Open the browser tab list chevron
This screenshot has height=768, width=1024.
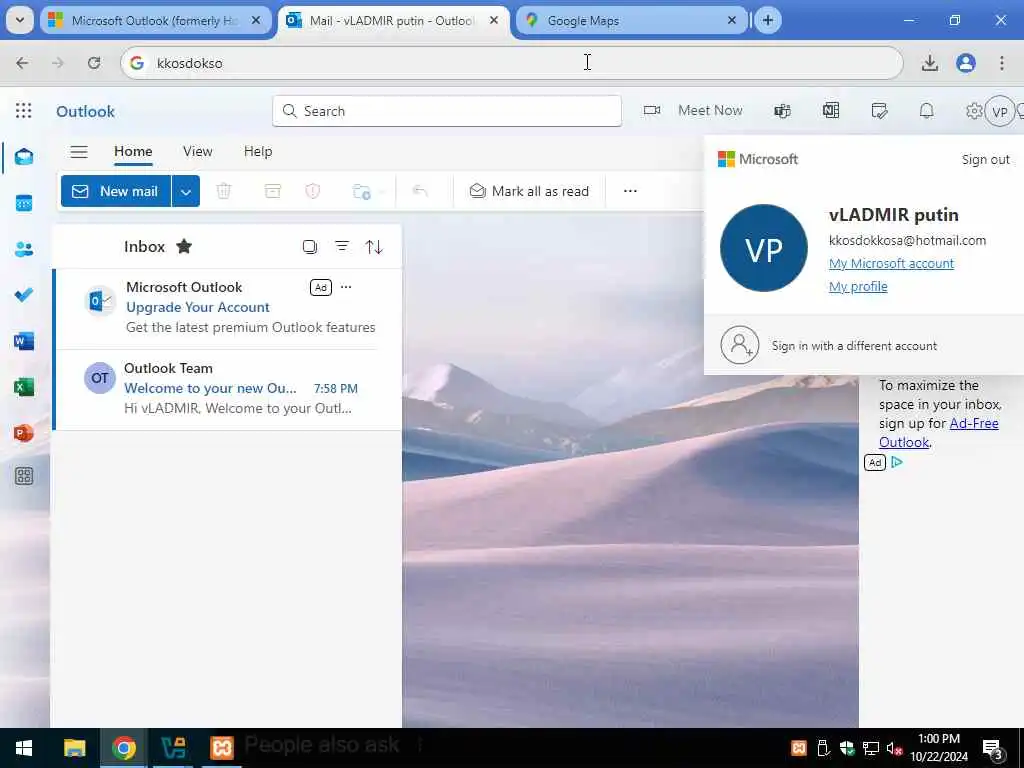(20, 20)
